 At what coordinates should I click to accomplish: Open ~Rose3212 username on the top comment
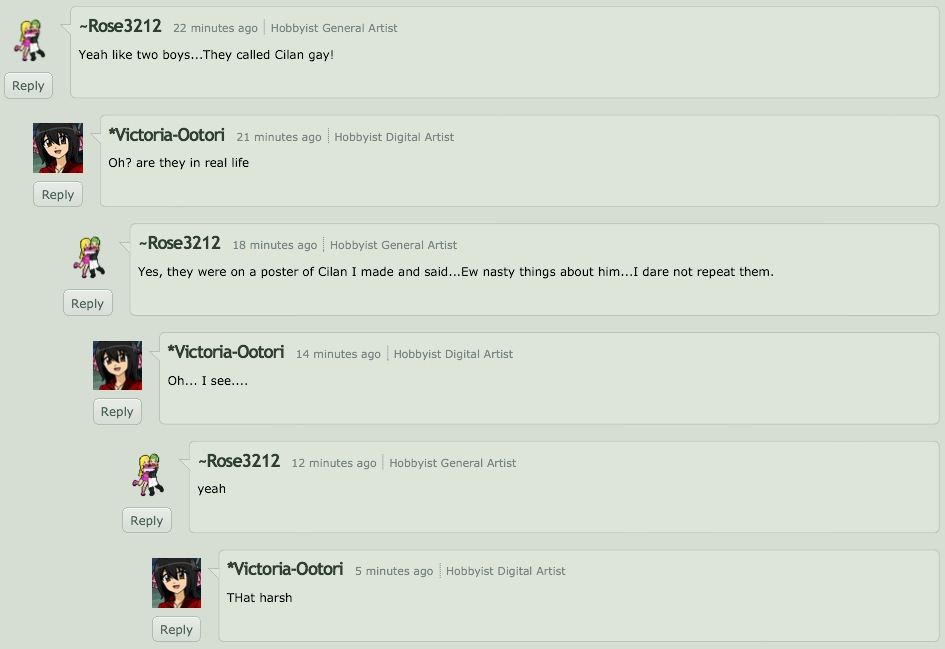[x=121, y=27]
